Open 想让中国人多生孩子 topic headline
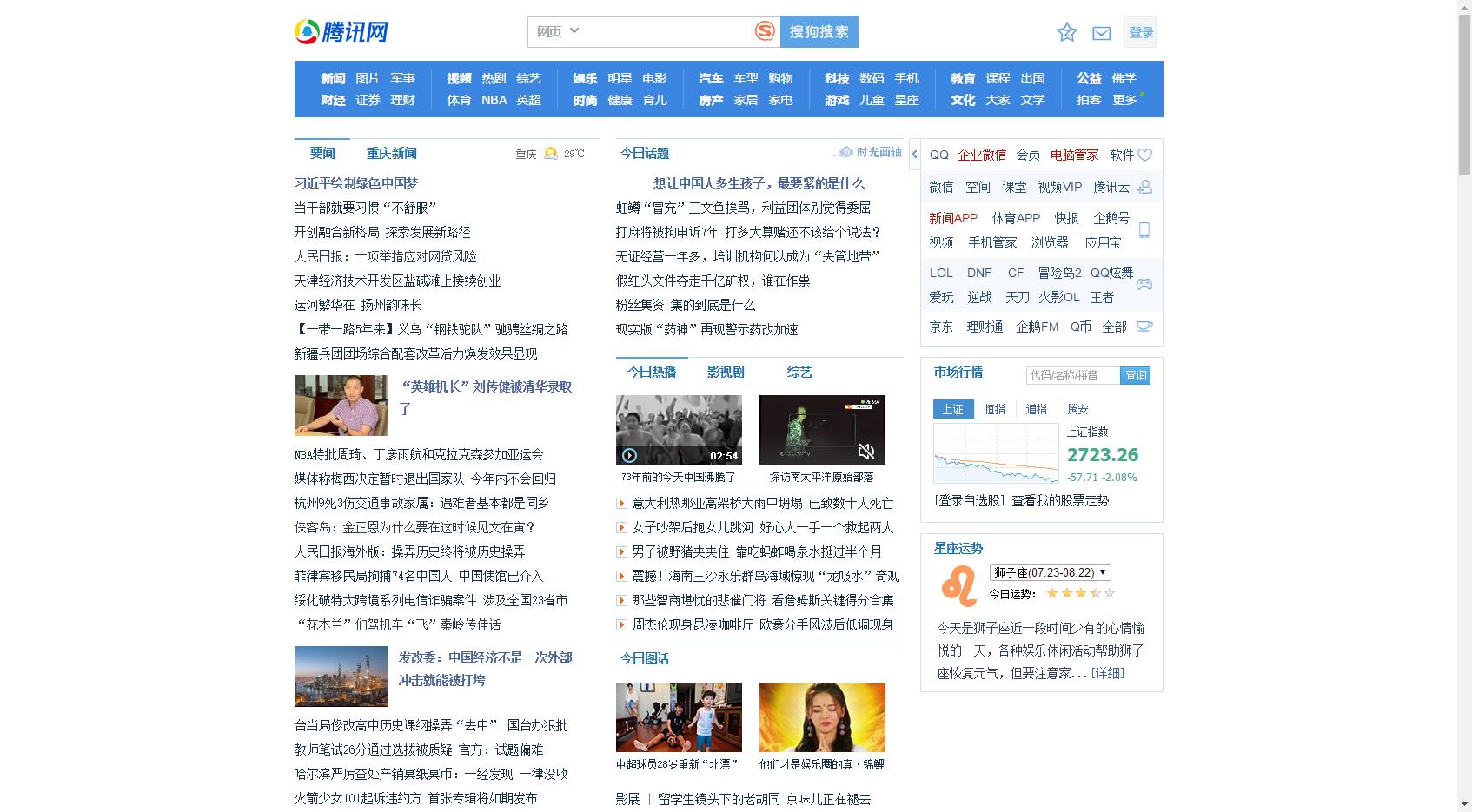The image size is (1472, 812). [759, 183]
